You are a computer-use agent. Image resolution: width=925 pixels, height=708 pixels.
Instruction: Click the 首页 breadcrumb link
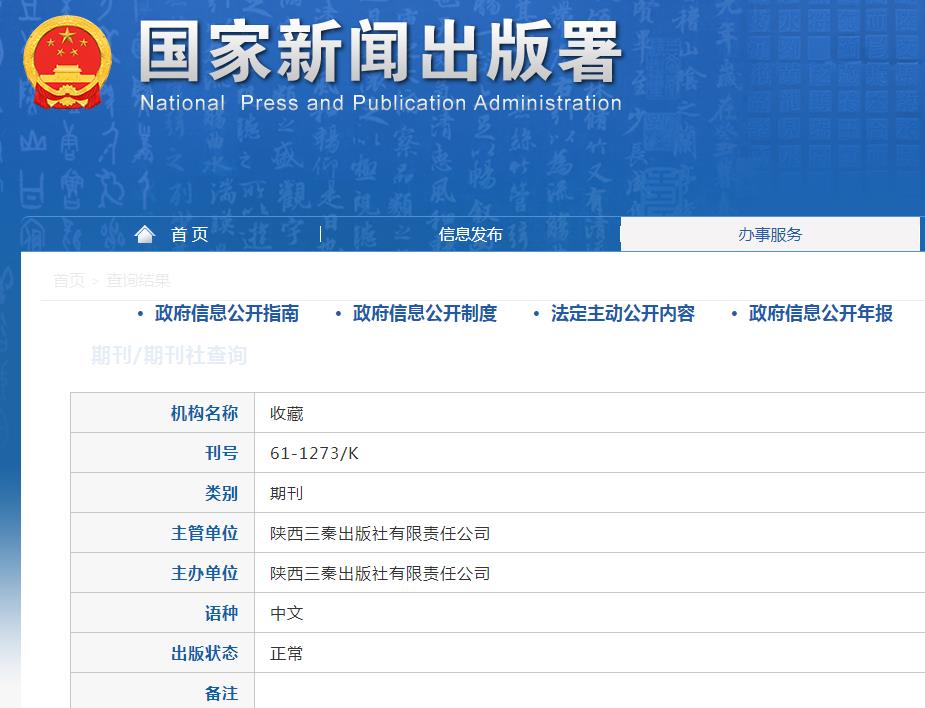click(x=69, y=281)
